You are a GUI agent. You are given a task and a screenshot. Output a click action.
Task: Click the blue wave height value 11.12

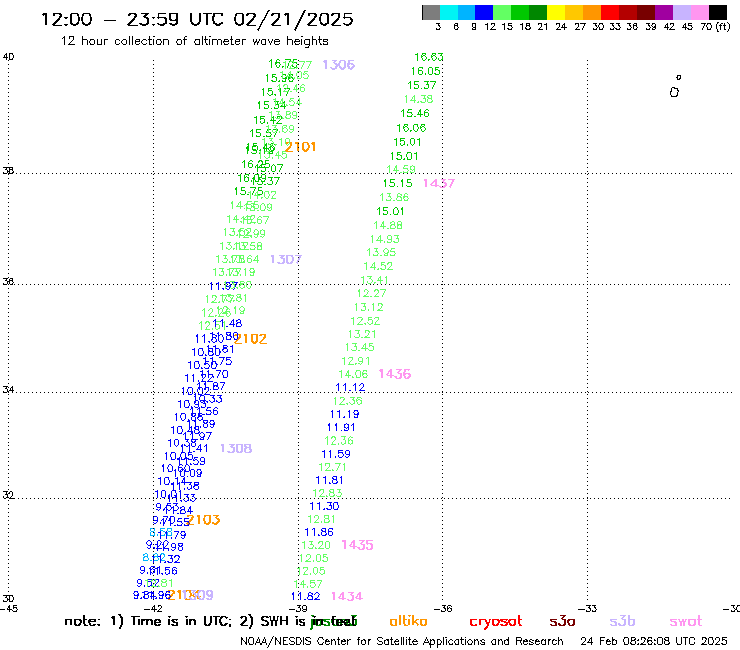coord(350,388)
